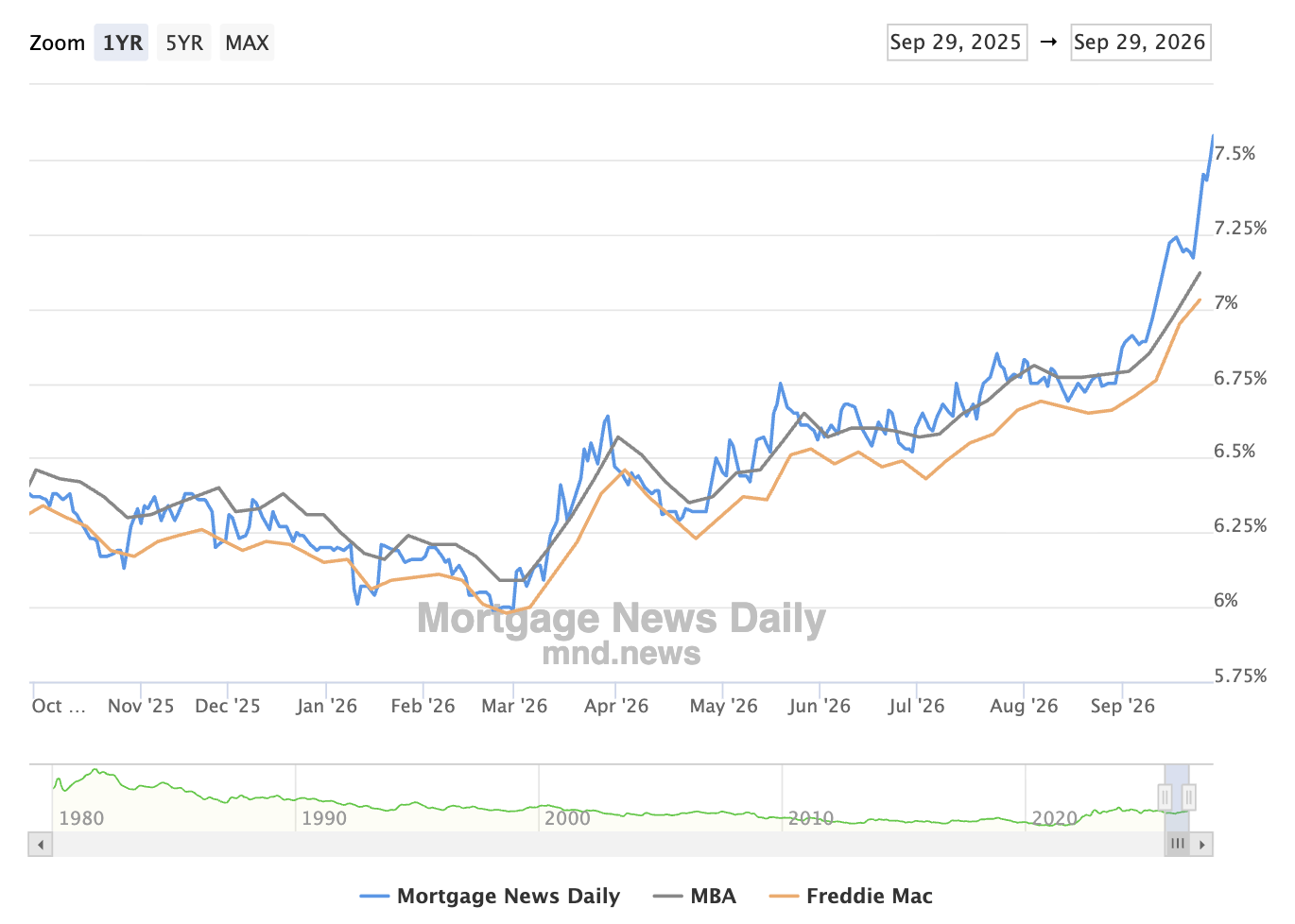Viewport: 1295px width, 924px height.
Task: Click the 7.25% y-axis label
Action: click(x=1240, y=228)
